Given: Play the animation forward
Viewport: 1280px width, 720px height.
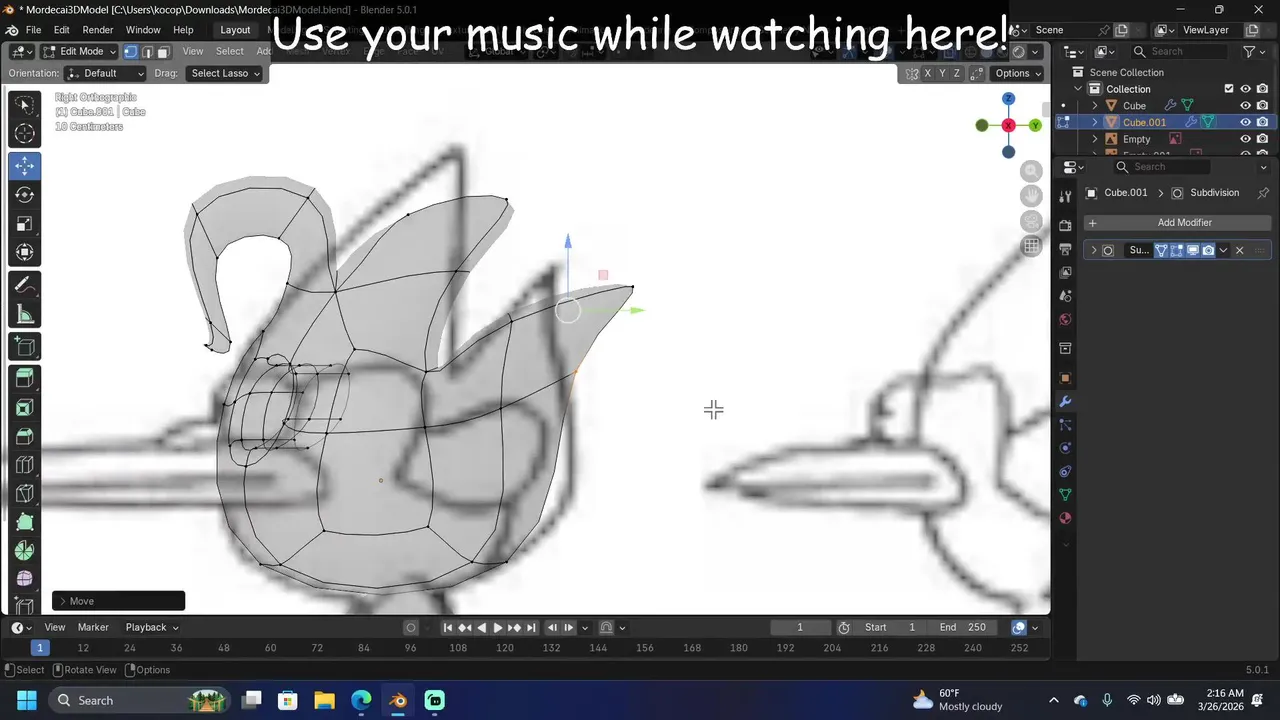Looking at the screenshot, I should point(498,627).
